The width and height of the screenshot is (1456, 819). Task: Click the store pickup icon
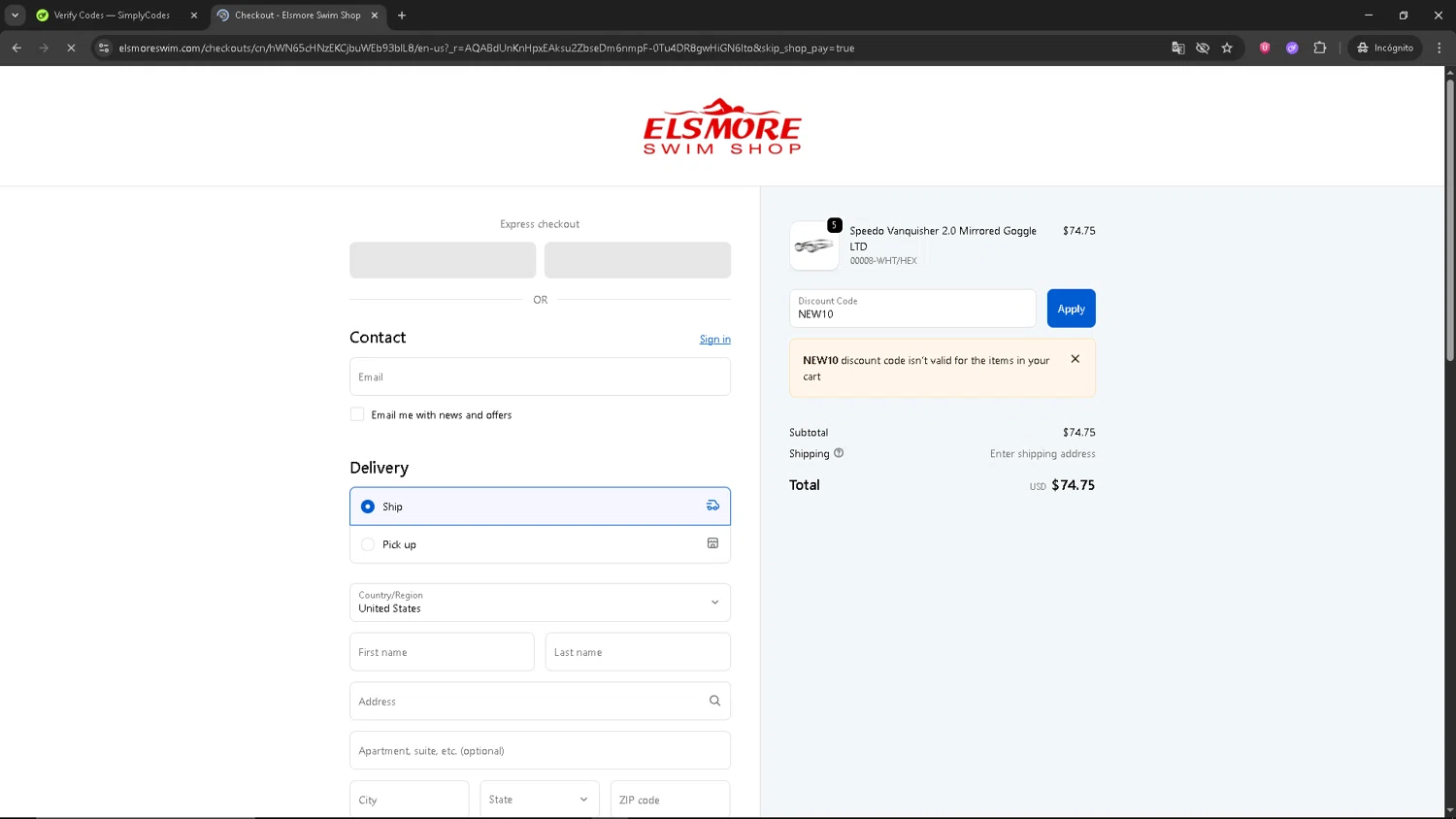pyautogui.click(x=712, y=543)
